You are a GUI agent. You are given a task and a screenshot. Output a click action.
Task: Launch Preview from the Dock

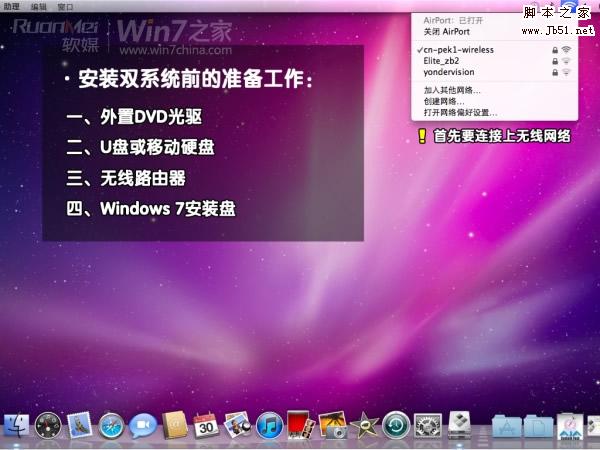pos(237,425)
